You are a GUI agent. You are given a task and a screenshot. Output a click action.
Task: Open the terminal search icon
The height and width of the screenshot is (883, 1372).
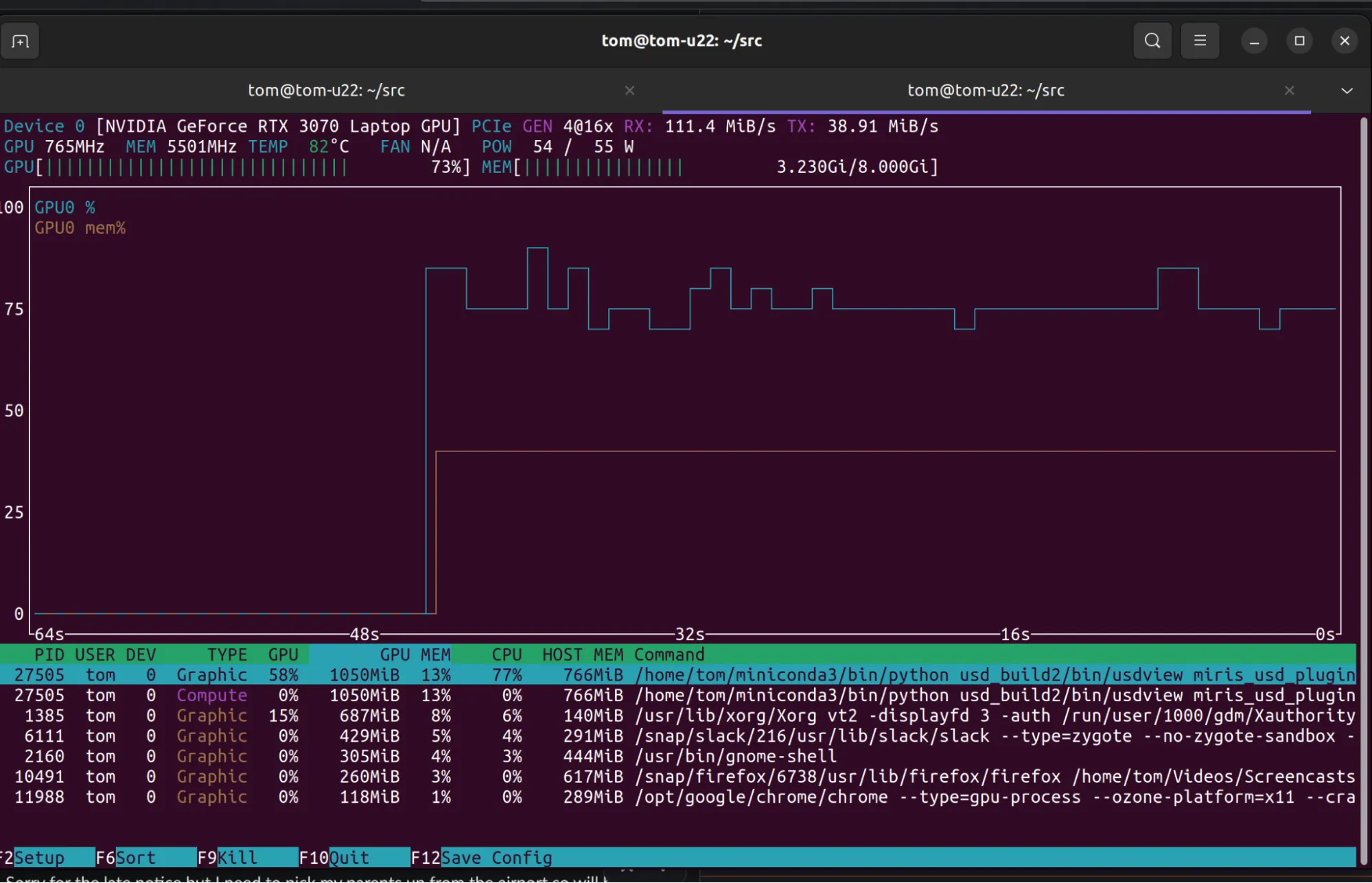(x=1152, y=41)
